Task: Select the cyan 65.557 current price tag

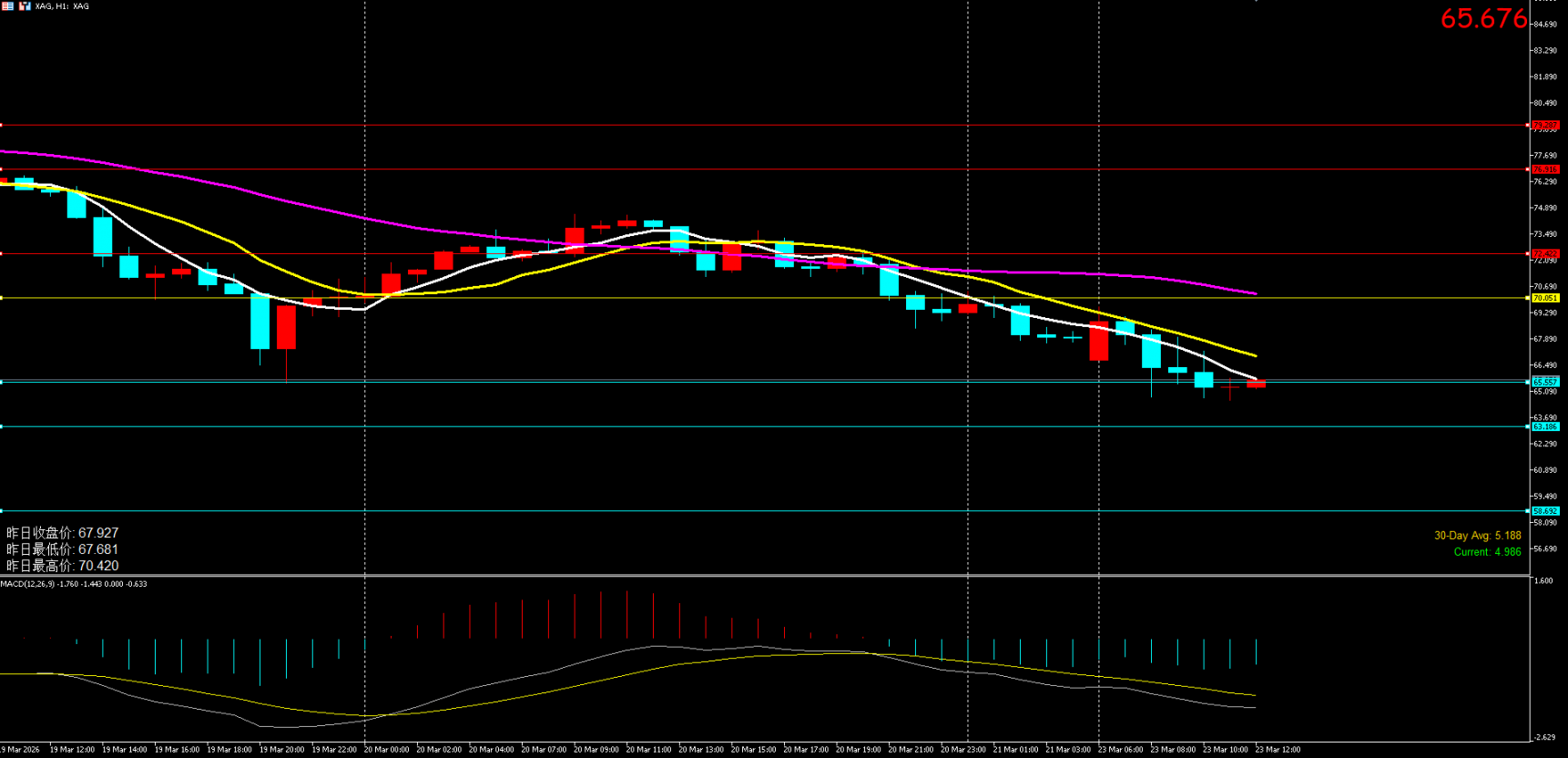Action: coord(1545,382)
